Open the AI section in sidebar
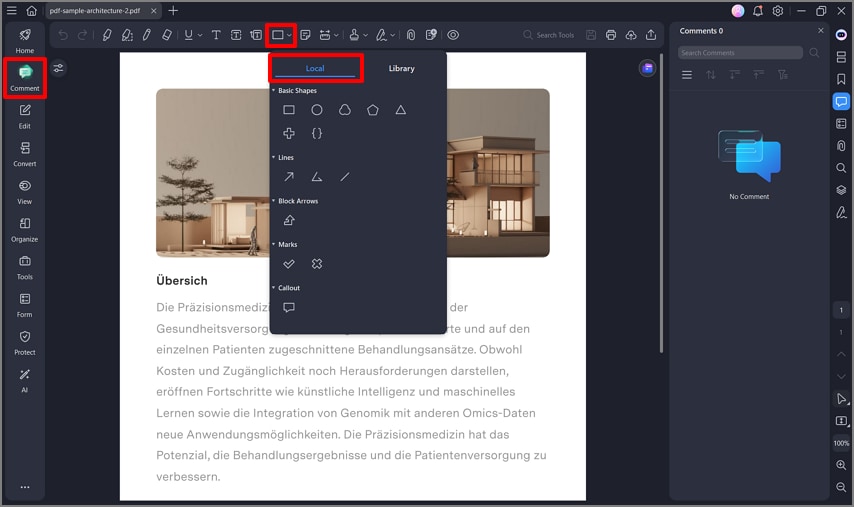This screenshot has height=507, width=854. coord(25,381)
